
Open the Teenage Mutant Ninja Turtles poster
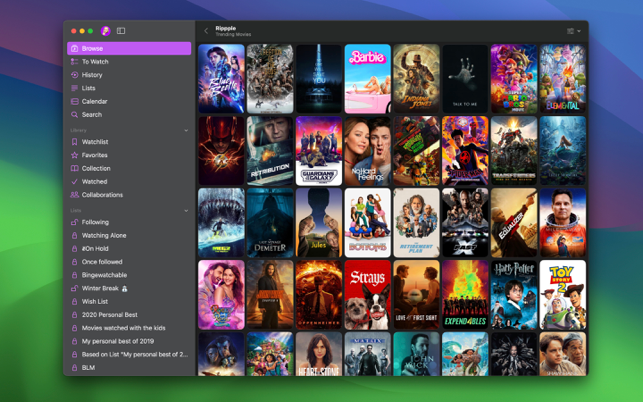click(417, 151)
